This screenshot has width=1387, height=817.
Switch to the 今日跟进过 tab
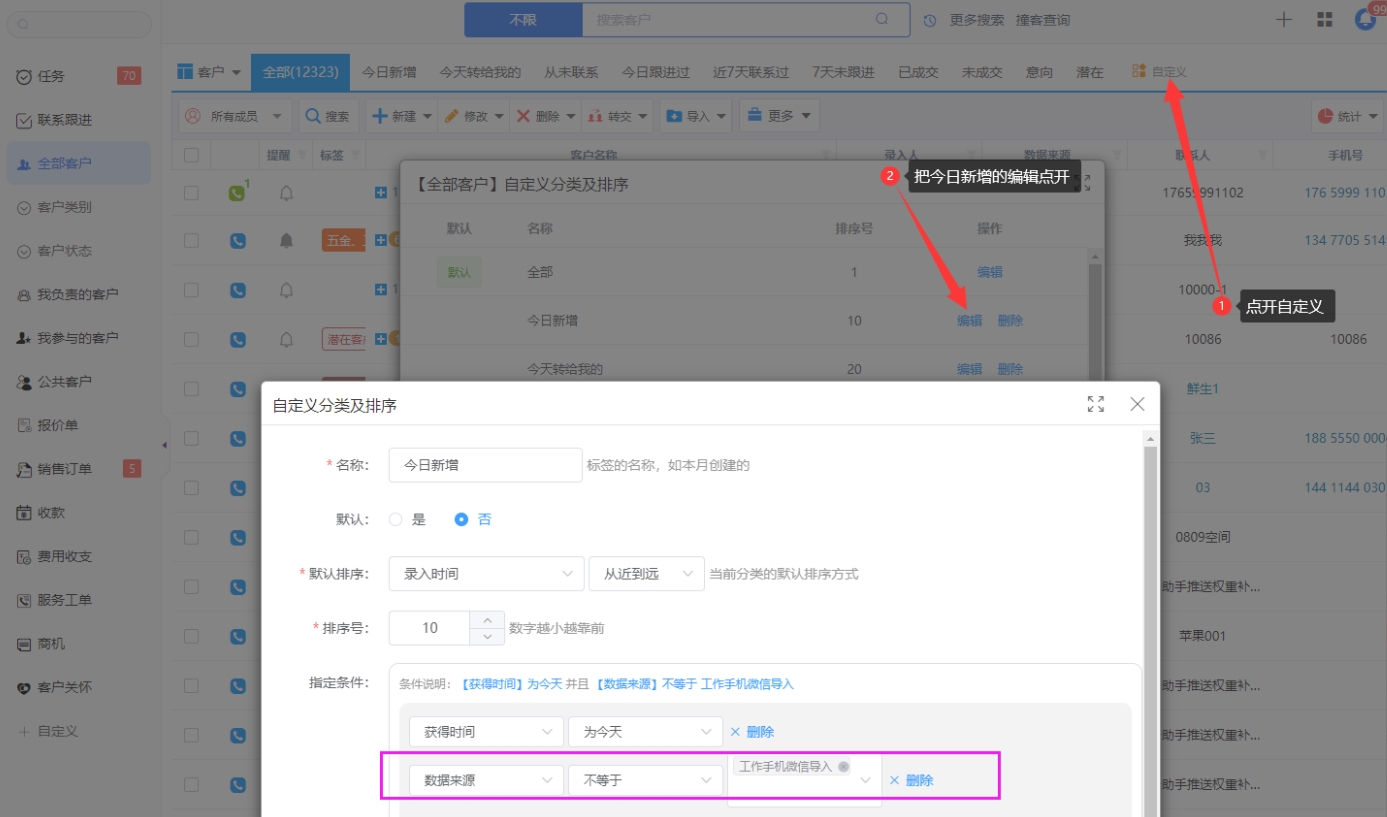656,72
